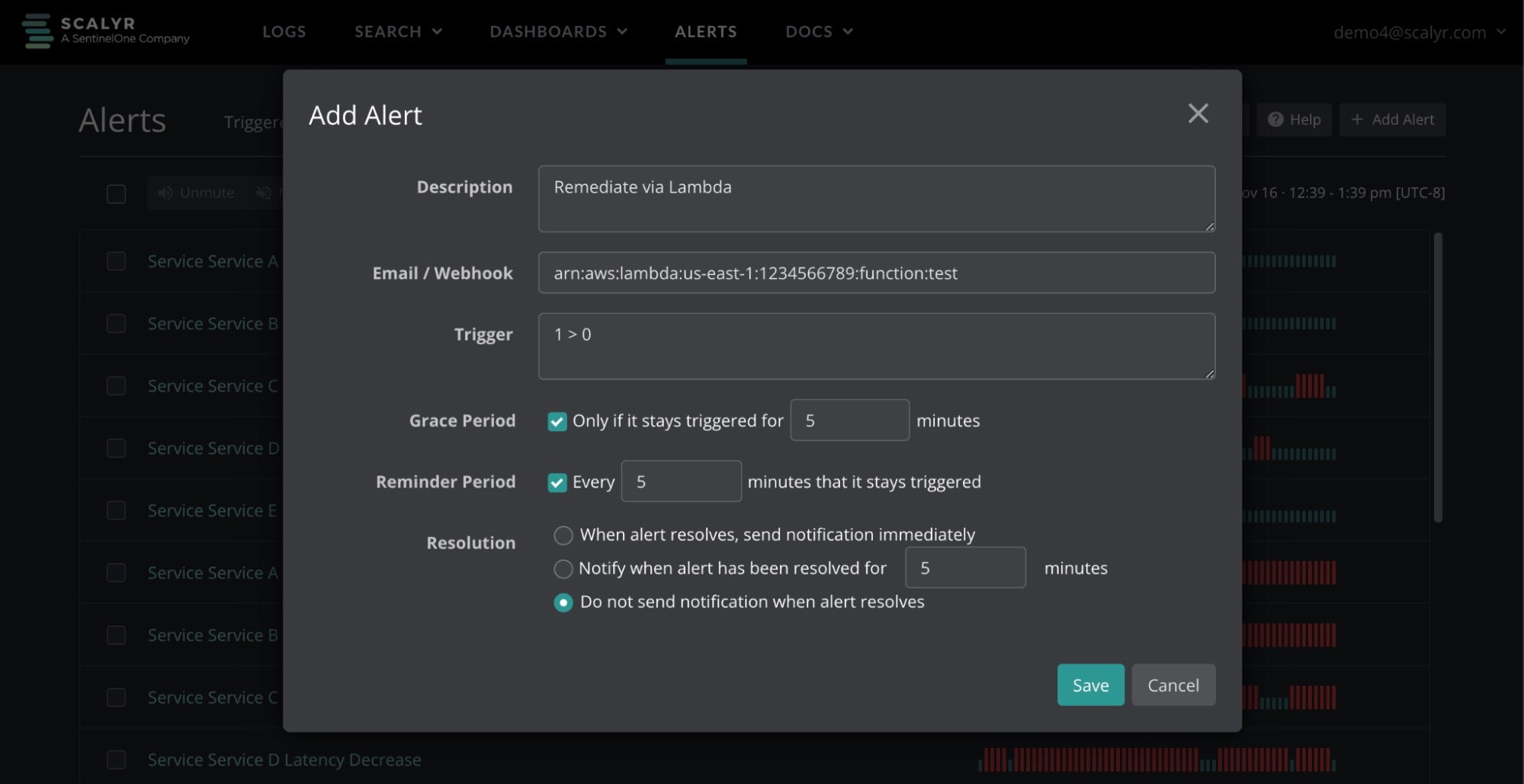This screenshot has height=784, width=1524.
Task: Close the Add Alert dialog with X
Action: click(x=1198, y=114)
